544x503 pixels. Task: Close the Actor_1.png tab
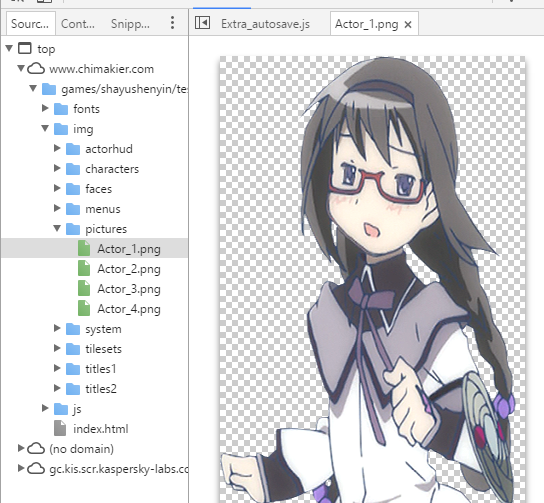408,25
